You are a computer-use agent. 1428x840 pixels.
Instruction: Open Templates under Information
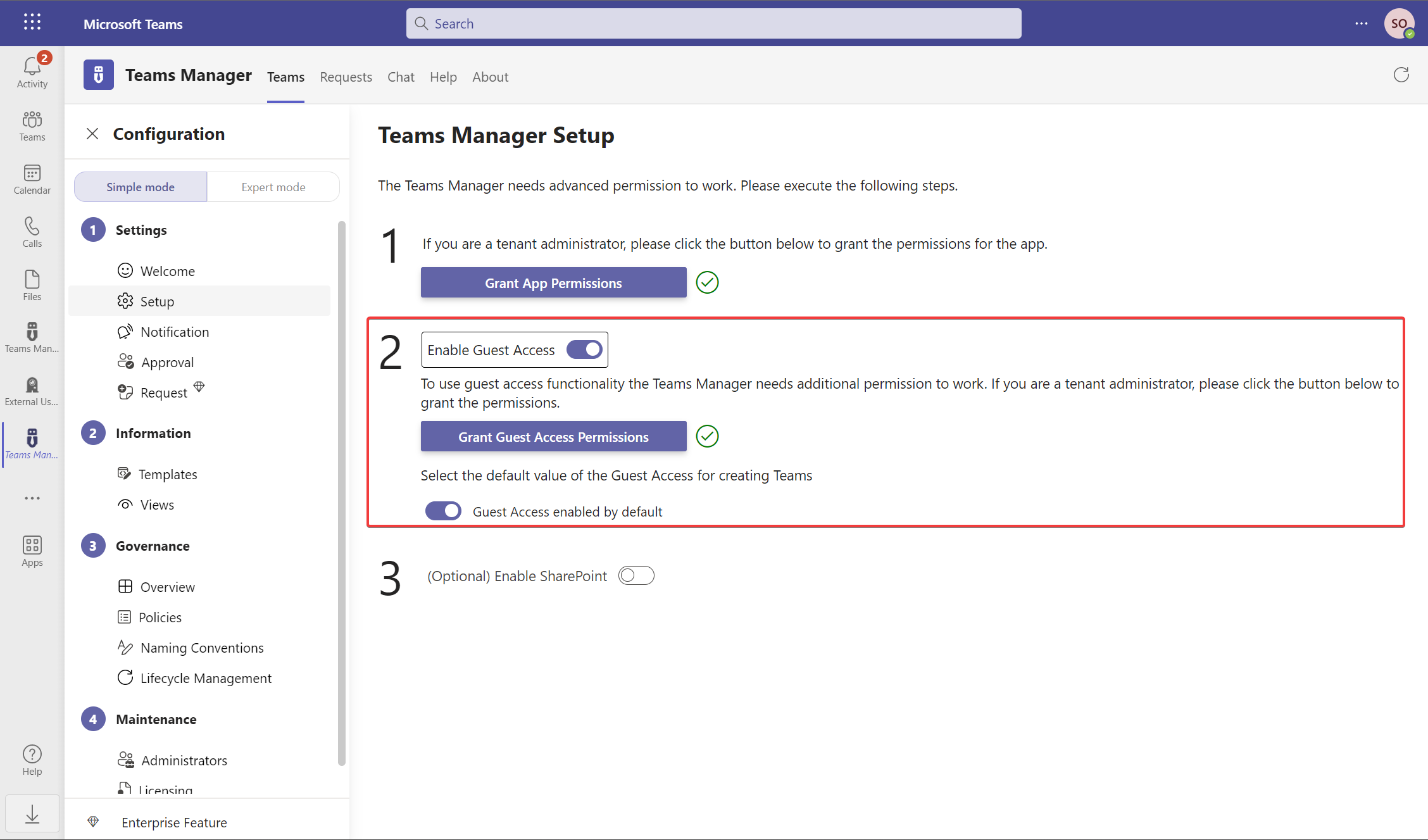tap(199, 474)
